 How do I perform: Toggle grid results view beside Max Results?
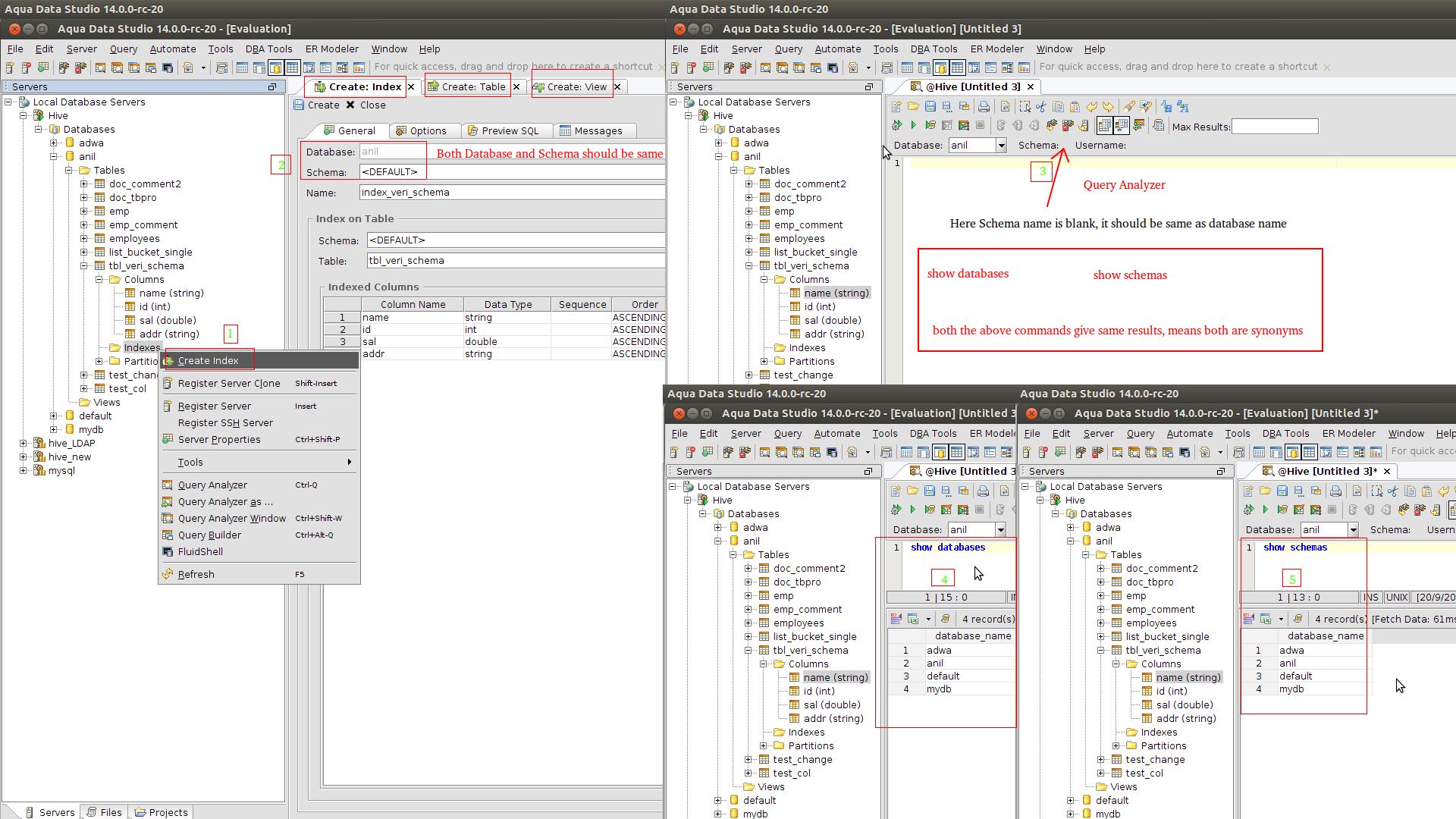[x=1104, y=126]
